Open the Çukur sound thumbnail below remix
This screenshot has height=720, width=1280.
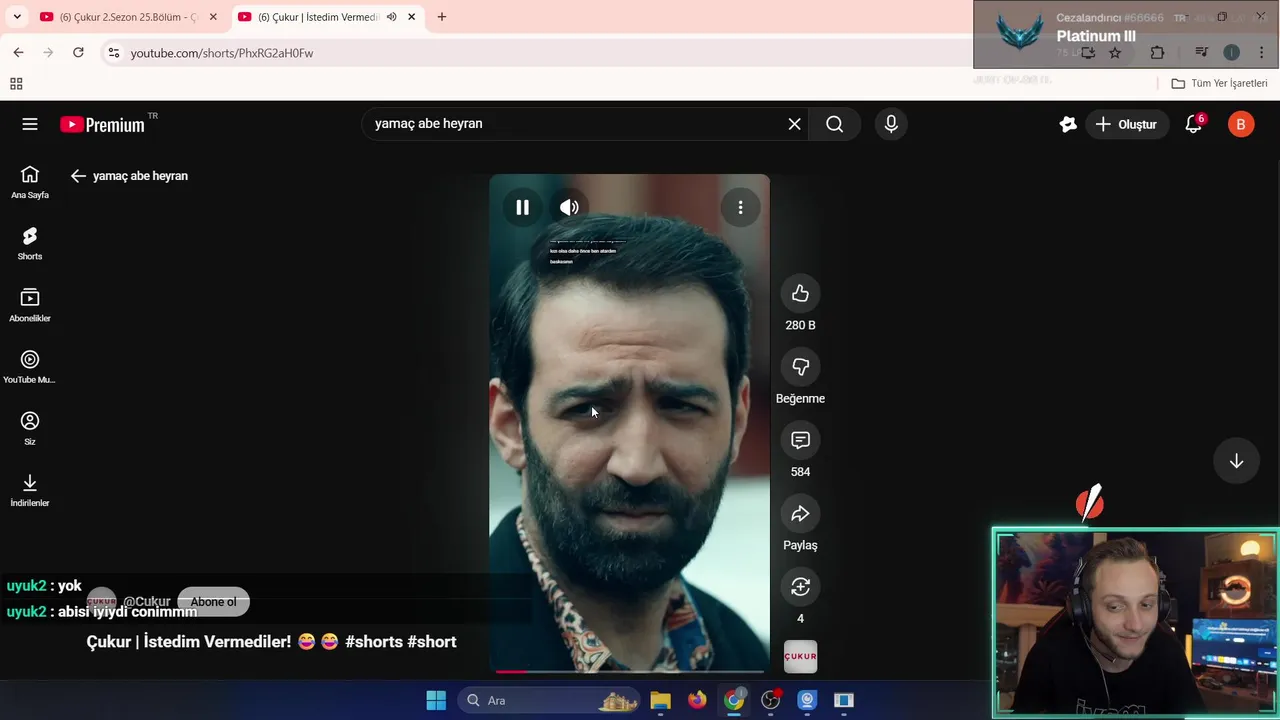[800, 656]
